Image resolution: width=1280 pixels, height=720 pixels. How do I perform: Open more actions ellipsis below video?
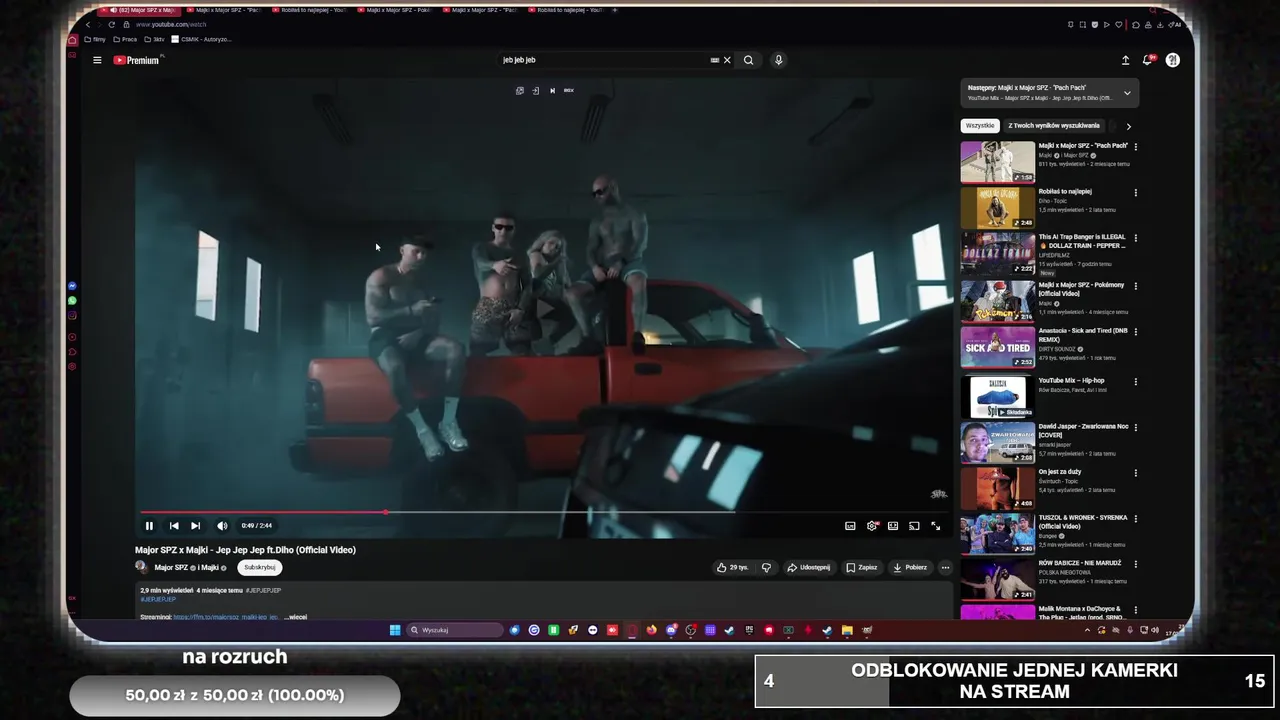click(945, 567)
